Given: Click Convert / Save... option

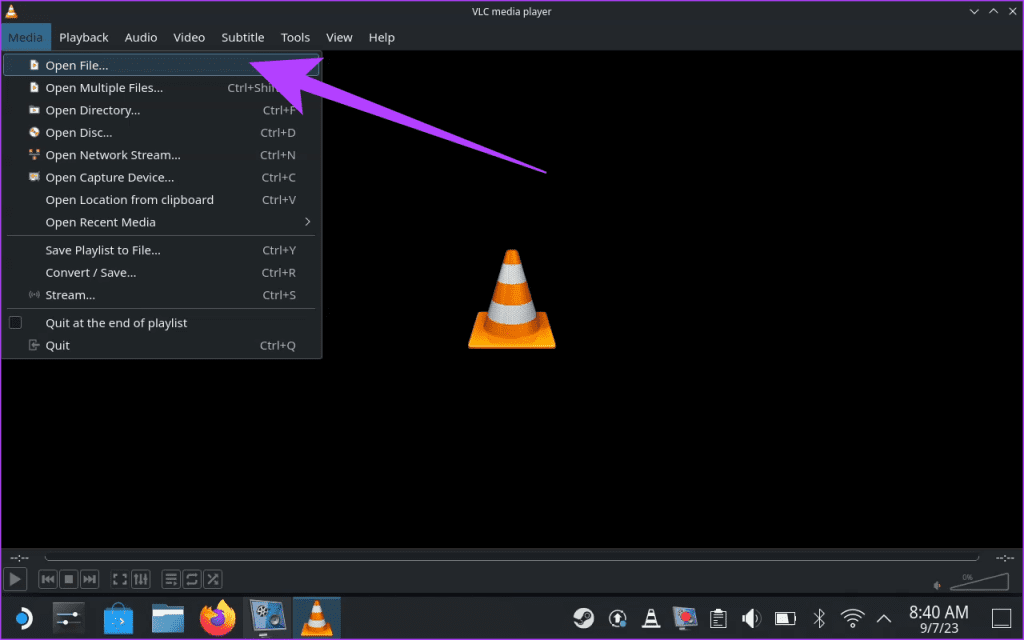Looking at the screenshot, I should click(91, 272).
